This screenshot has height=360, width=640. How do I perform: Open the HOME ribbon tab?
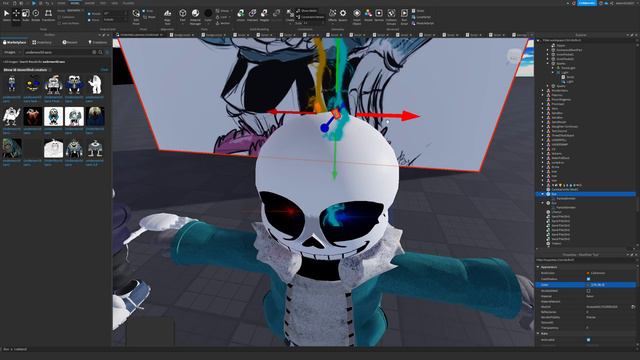(x=61, y=3)
